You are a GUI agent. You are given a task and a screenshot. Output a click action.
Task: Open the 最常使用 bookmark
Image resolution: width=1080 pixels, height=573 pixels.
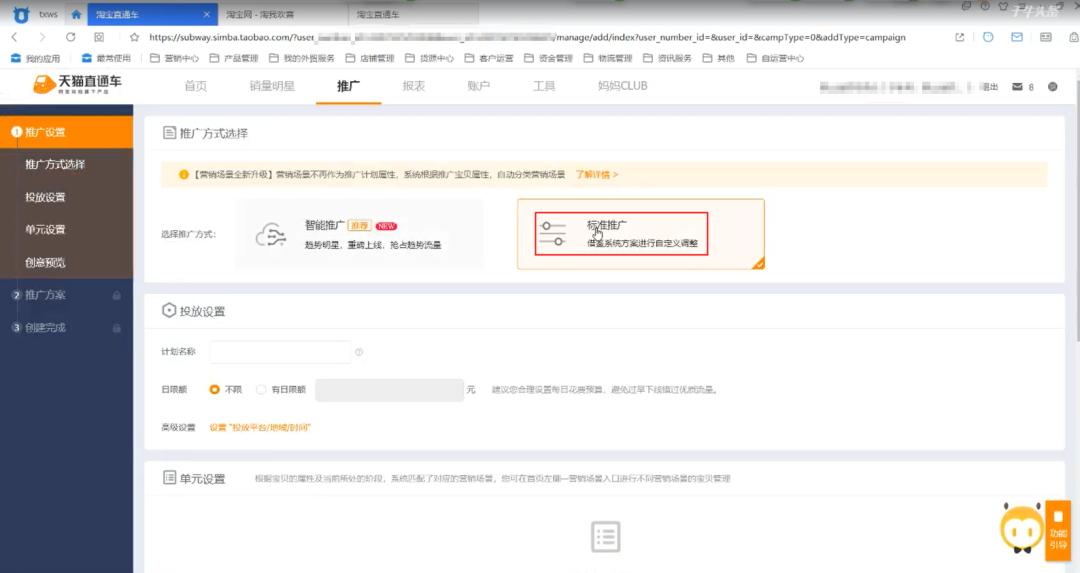[x=106, y=59]
